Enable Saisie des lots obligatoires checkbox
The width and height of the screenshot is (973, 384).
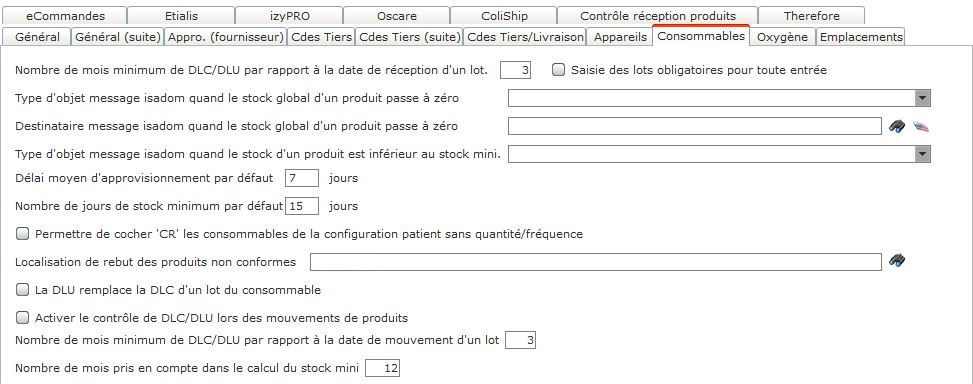pos(558,70)
